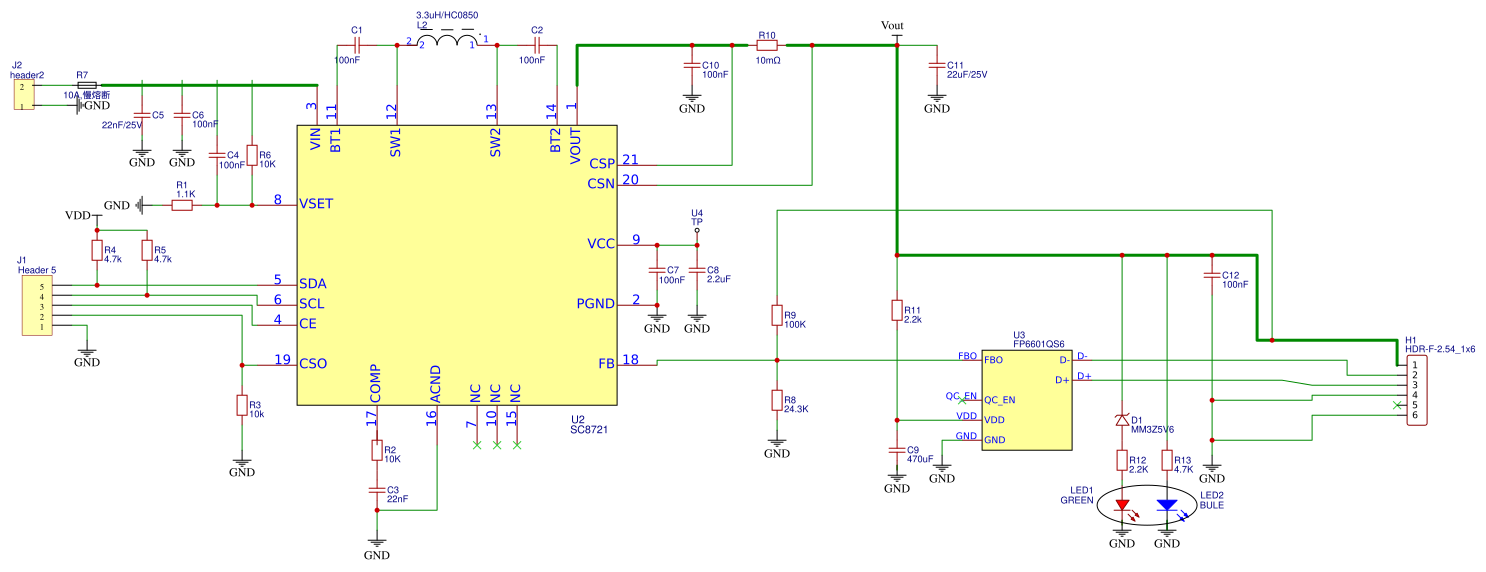Click the D1 MM3Z5V6 zener diode
This screenshot has height=572, width=1486.
[1122, 420]
